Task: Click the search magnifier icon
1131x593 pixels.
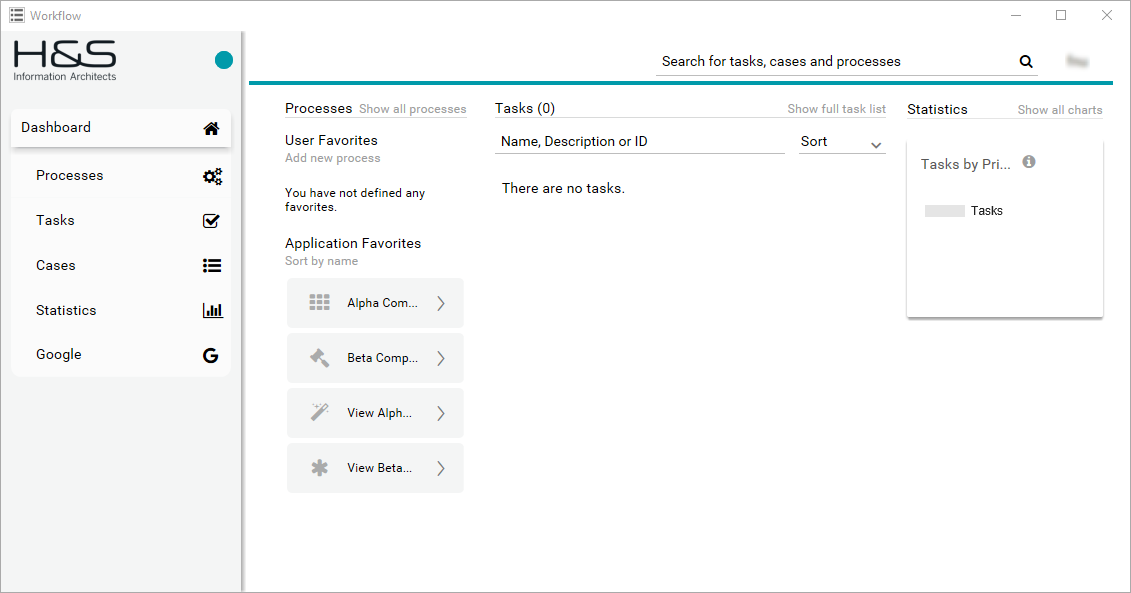Action: [x=1026, y=62]
